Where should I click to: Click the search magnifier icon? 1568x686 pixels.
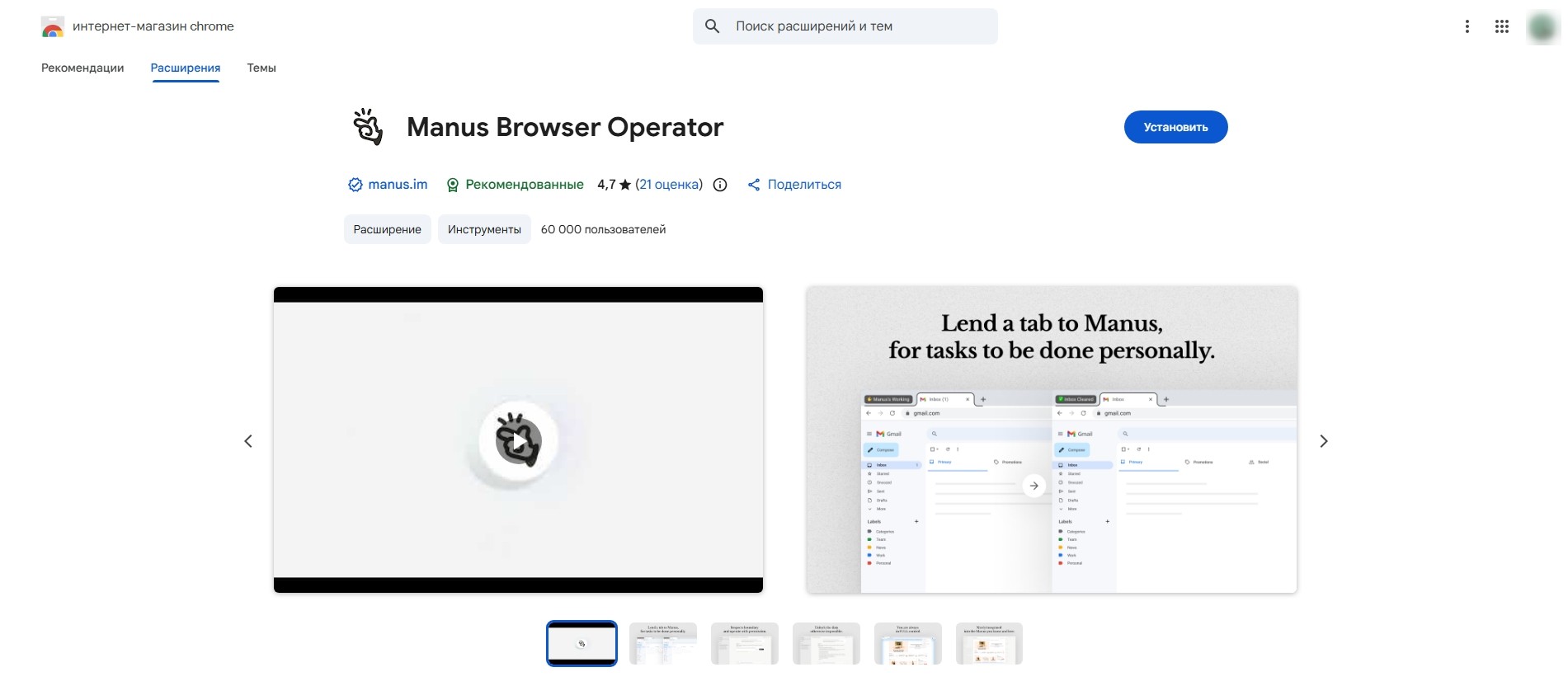[x=713, y=26]
